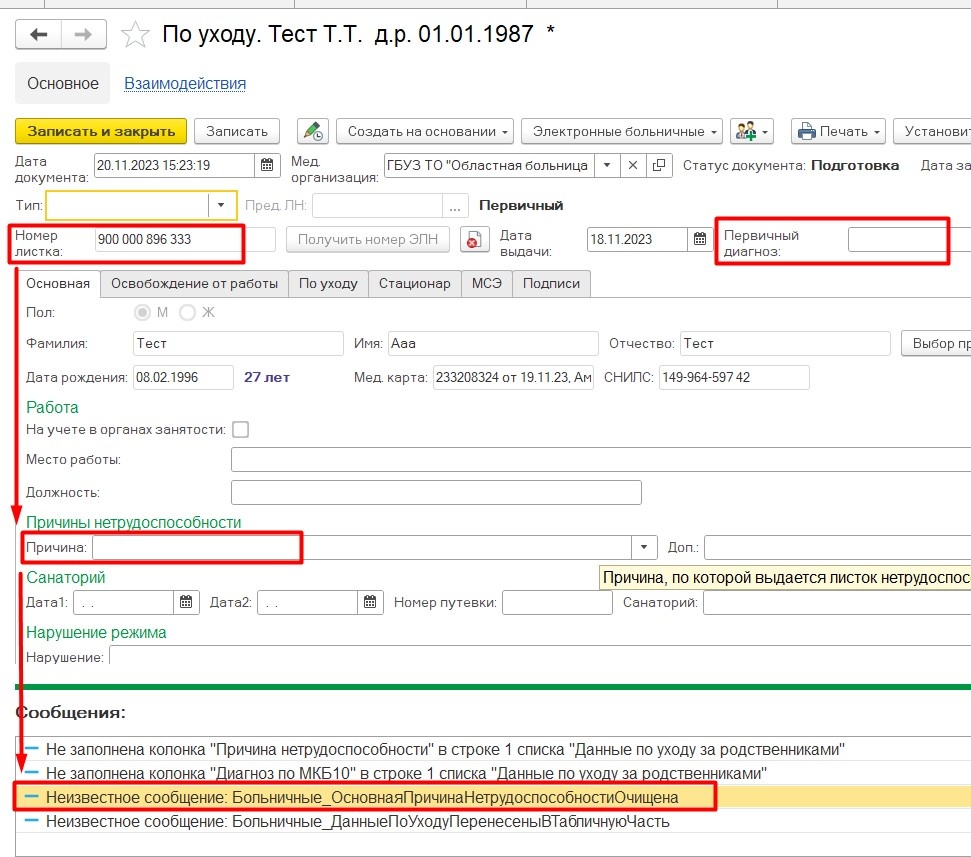Click red document icon beside Получить номер ЭЛН
The image size is (971, 857).
click(x=476, y=239)
